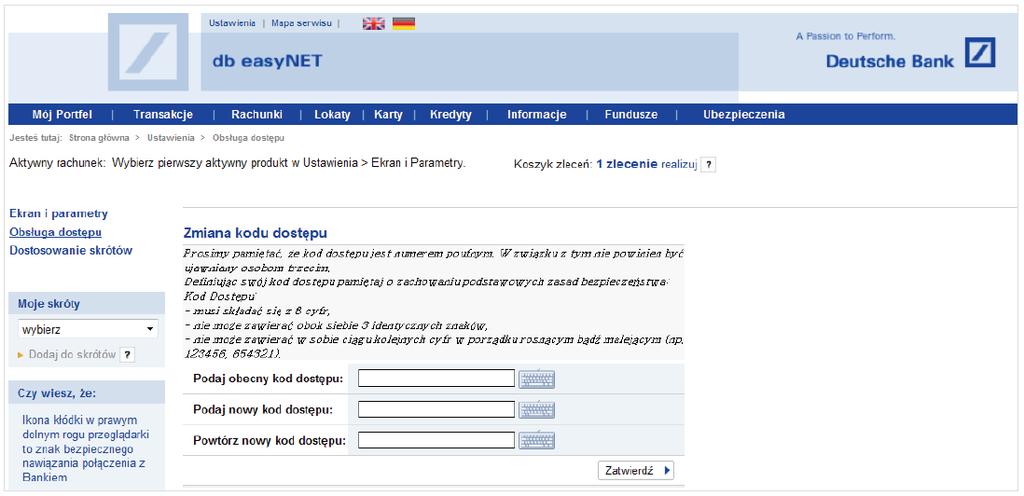Click the 'realizuj' link
Image resolution: width=1024 pixels, height=496 pixels.
[x=679, y=164]
